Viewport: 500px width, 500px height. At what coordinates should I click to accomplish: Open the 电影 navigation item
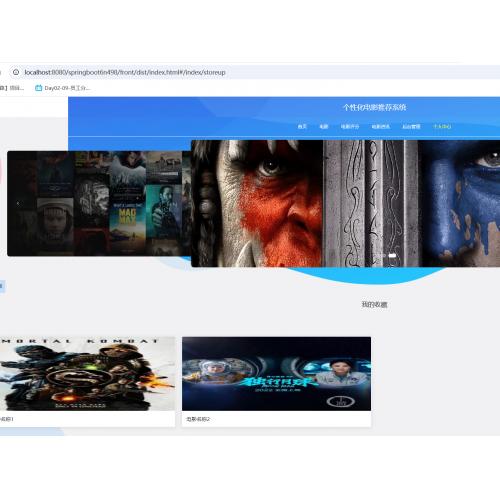pos(324,126)
